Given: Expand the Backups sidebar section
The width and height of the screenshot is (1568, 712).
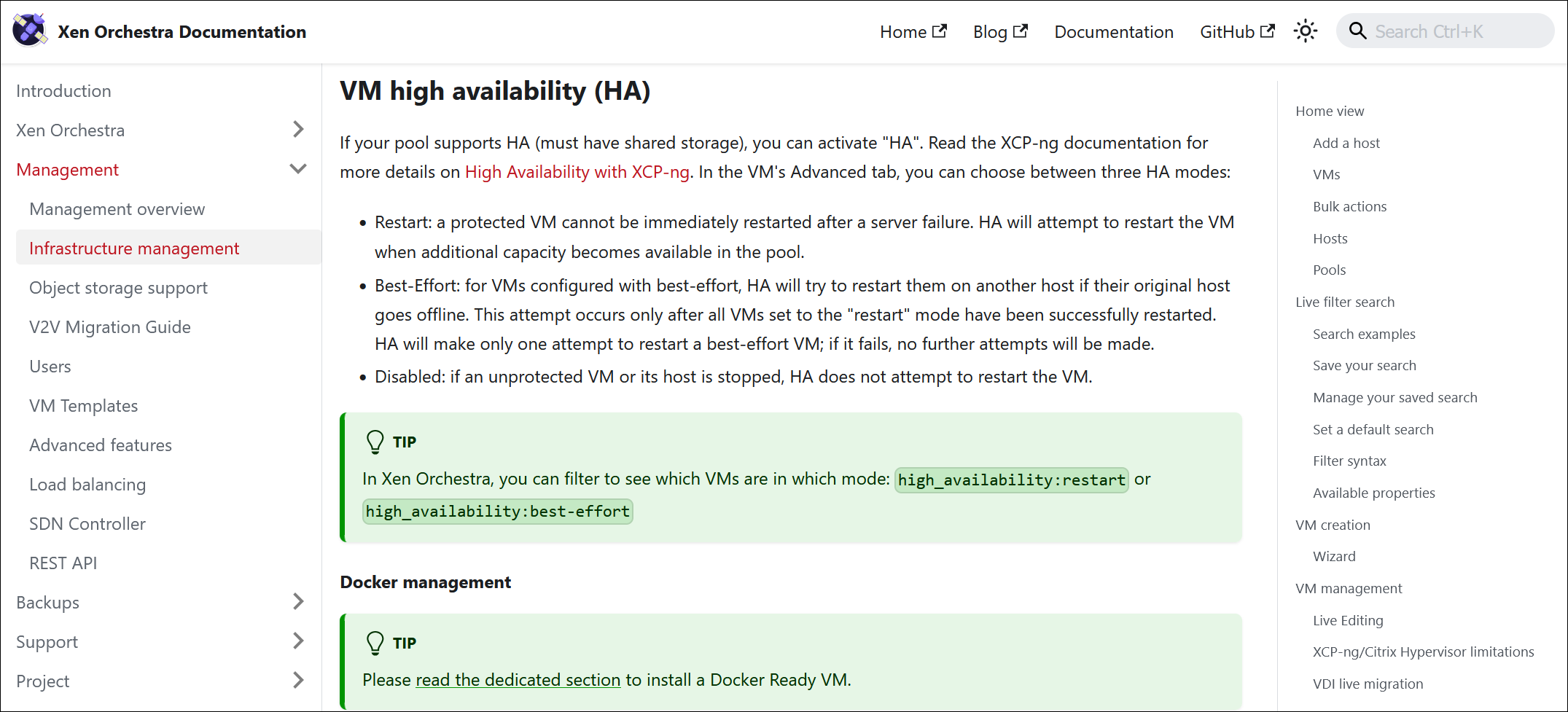Looking at the screenshot, I should [297, 602].
